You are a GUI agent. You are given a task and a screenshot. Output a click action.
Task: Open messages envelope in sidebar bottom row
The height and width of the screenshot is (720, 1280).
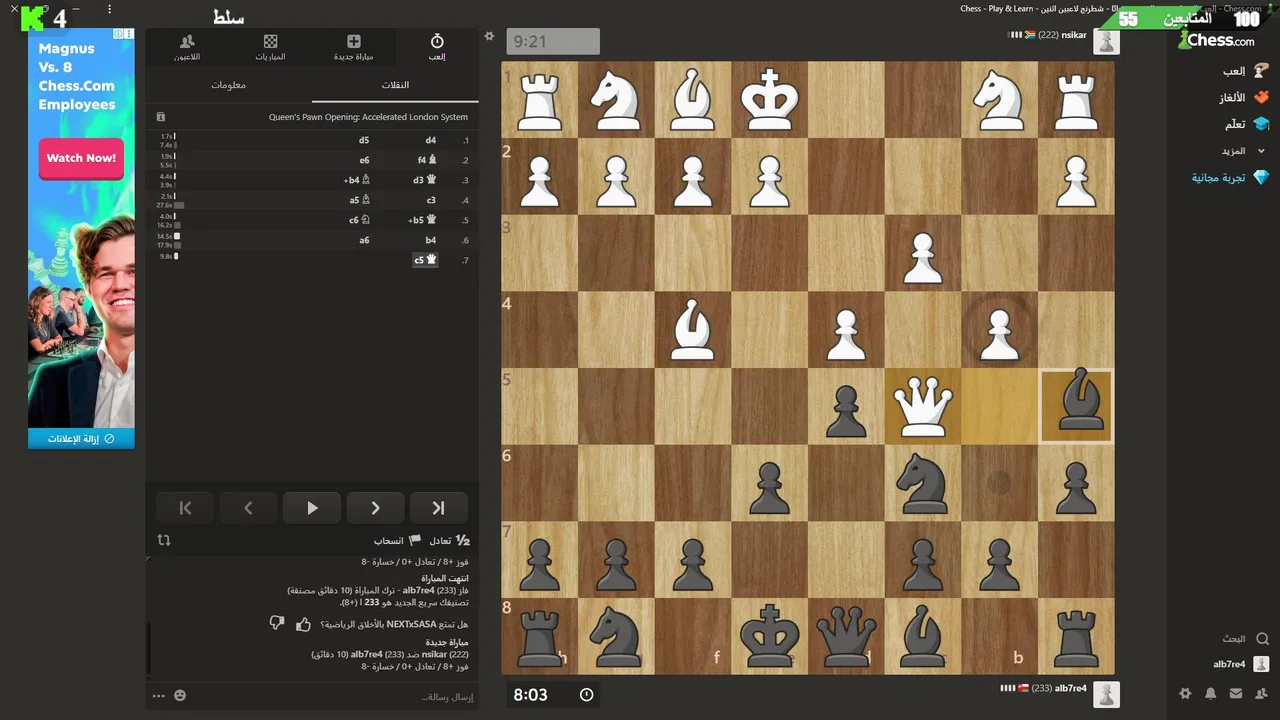pos(1236,693)
